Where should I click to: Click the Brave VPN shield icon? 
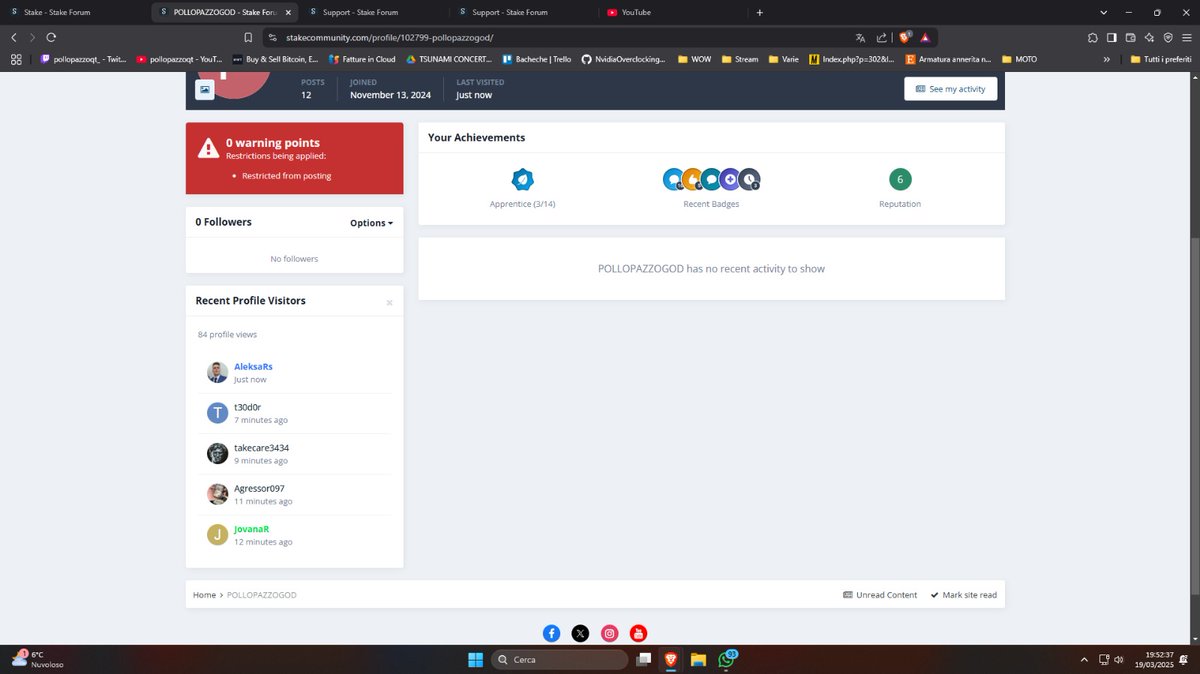(x=1167, y=37)
